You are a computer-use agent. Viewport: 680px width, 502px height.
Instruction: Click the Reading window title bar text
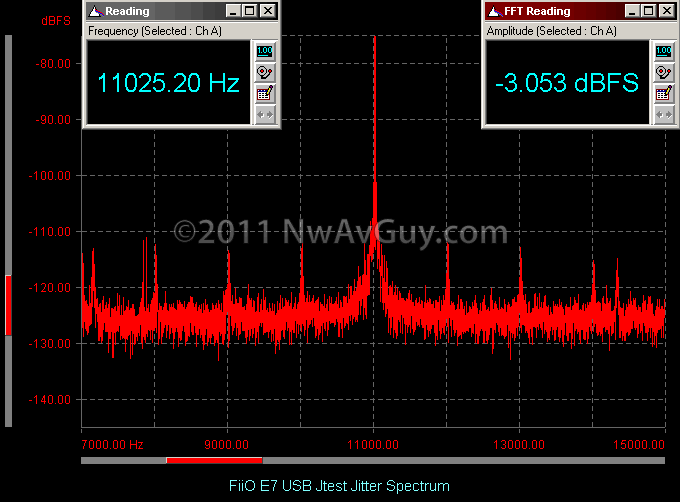[x=127, y=11]
